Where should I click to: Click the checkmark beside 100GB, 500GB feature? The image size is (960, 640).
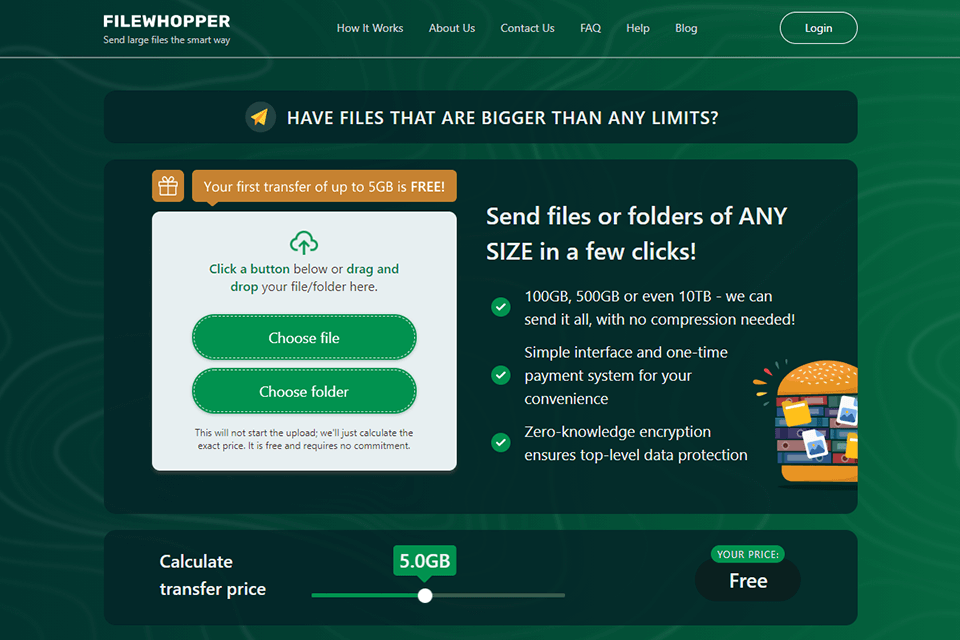coord(501,307)
